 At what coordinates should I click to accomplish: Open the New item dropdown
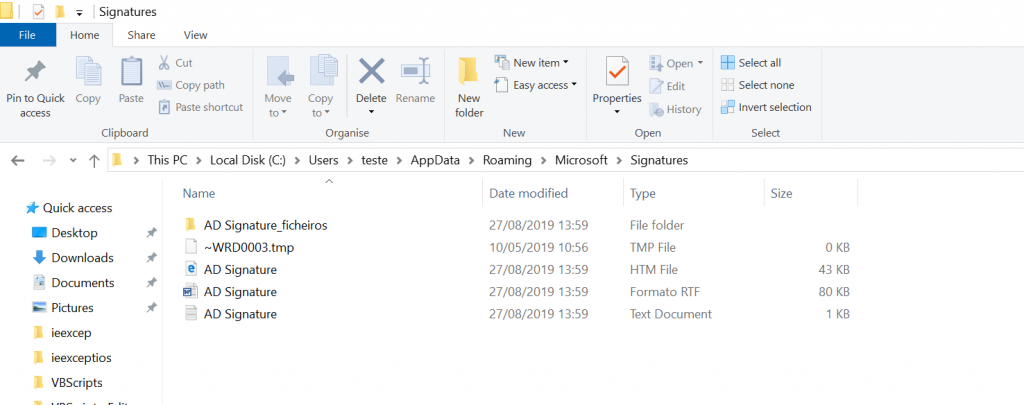click(532, 63)
